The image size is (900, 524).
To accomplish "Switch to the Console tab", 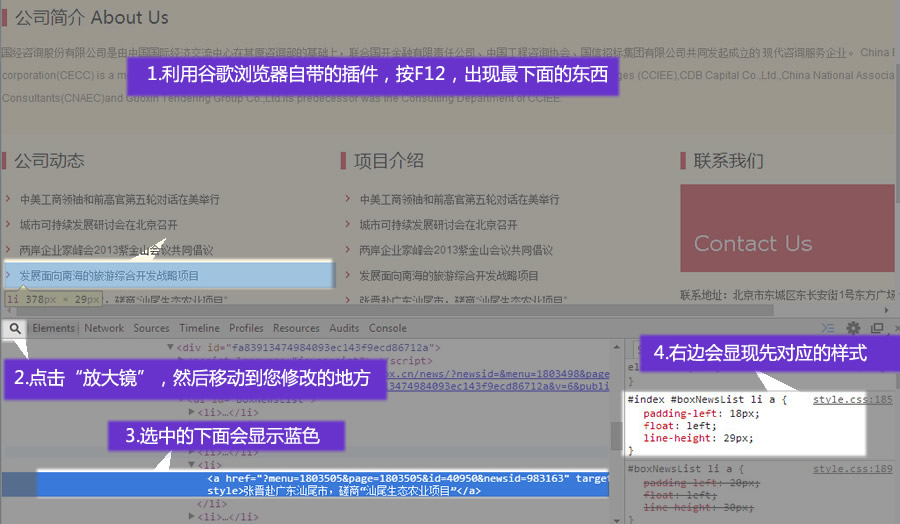I will pos(387,328).
